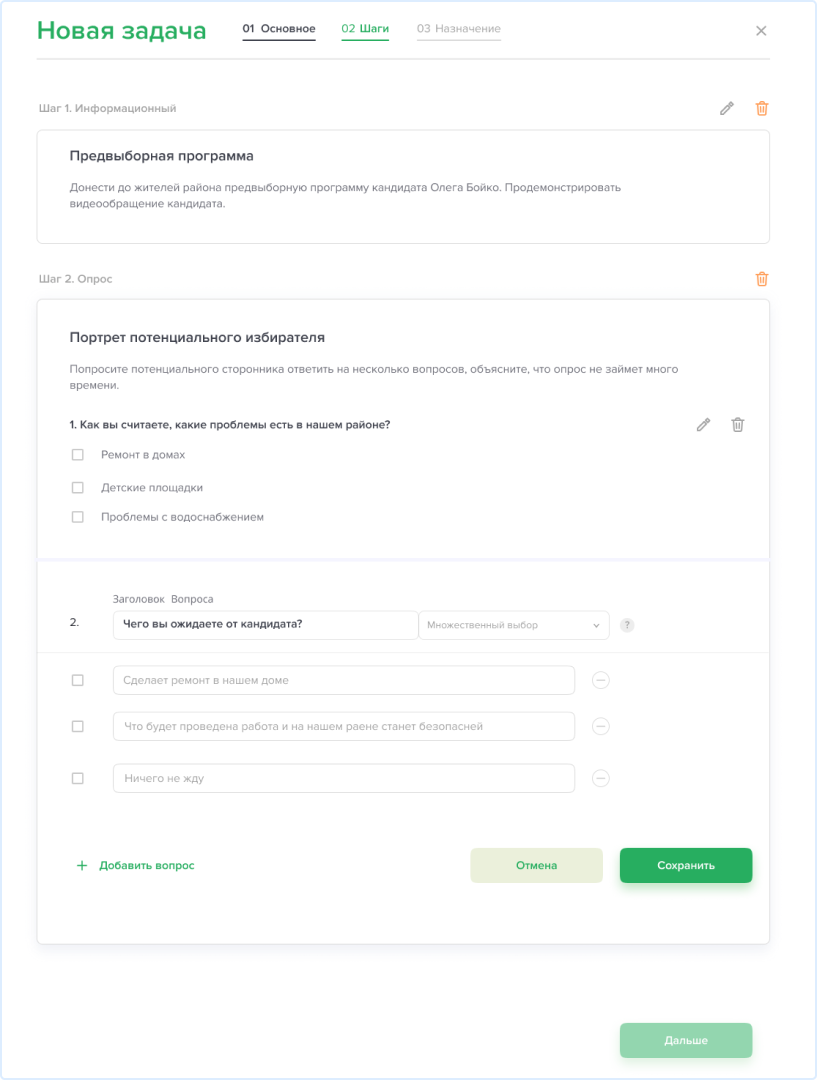The width and height of the screenshot is (817, 1080).
Task: Tick the 'Детские площадки' checkbox
Action: (78, 488)
